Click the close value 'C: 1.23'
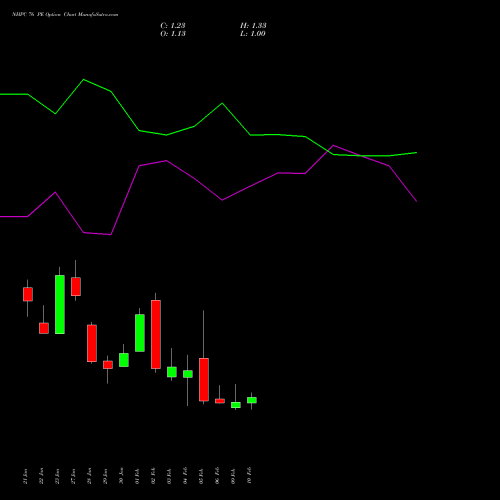 pos(173,26)
